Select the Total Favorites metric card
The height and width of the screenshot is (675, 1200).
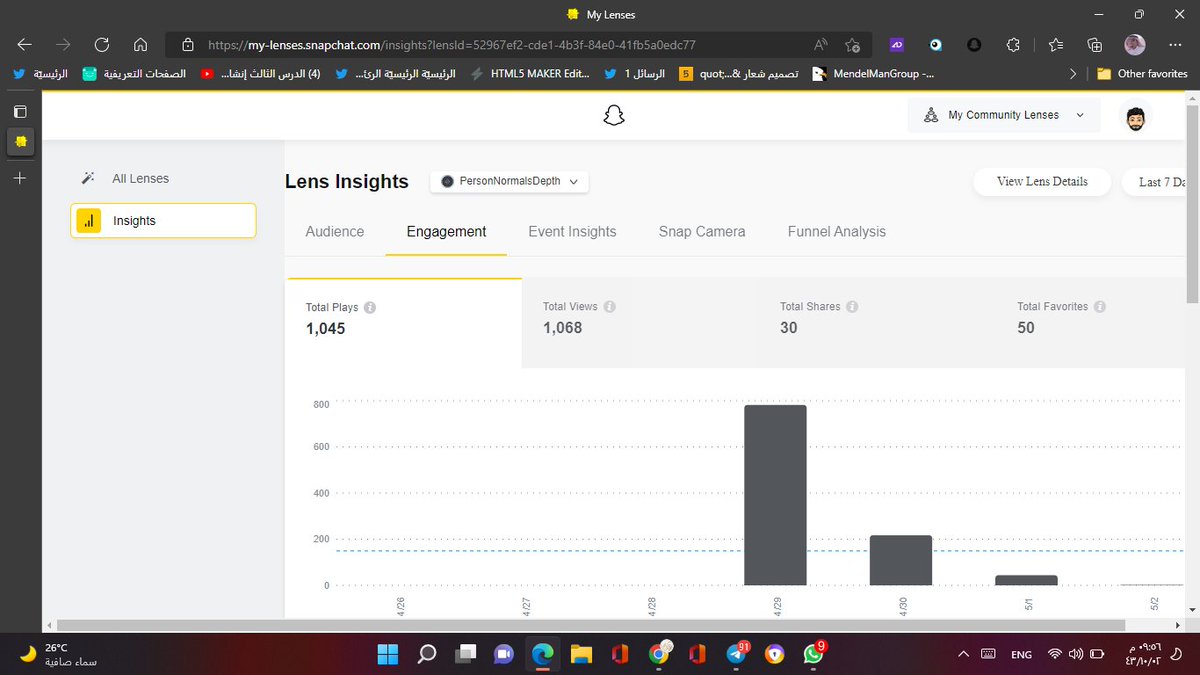tap(1092, 322)
